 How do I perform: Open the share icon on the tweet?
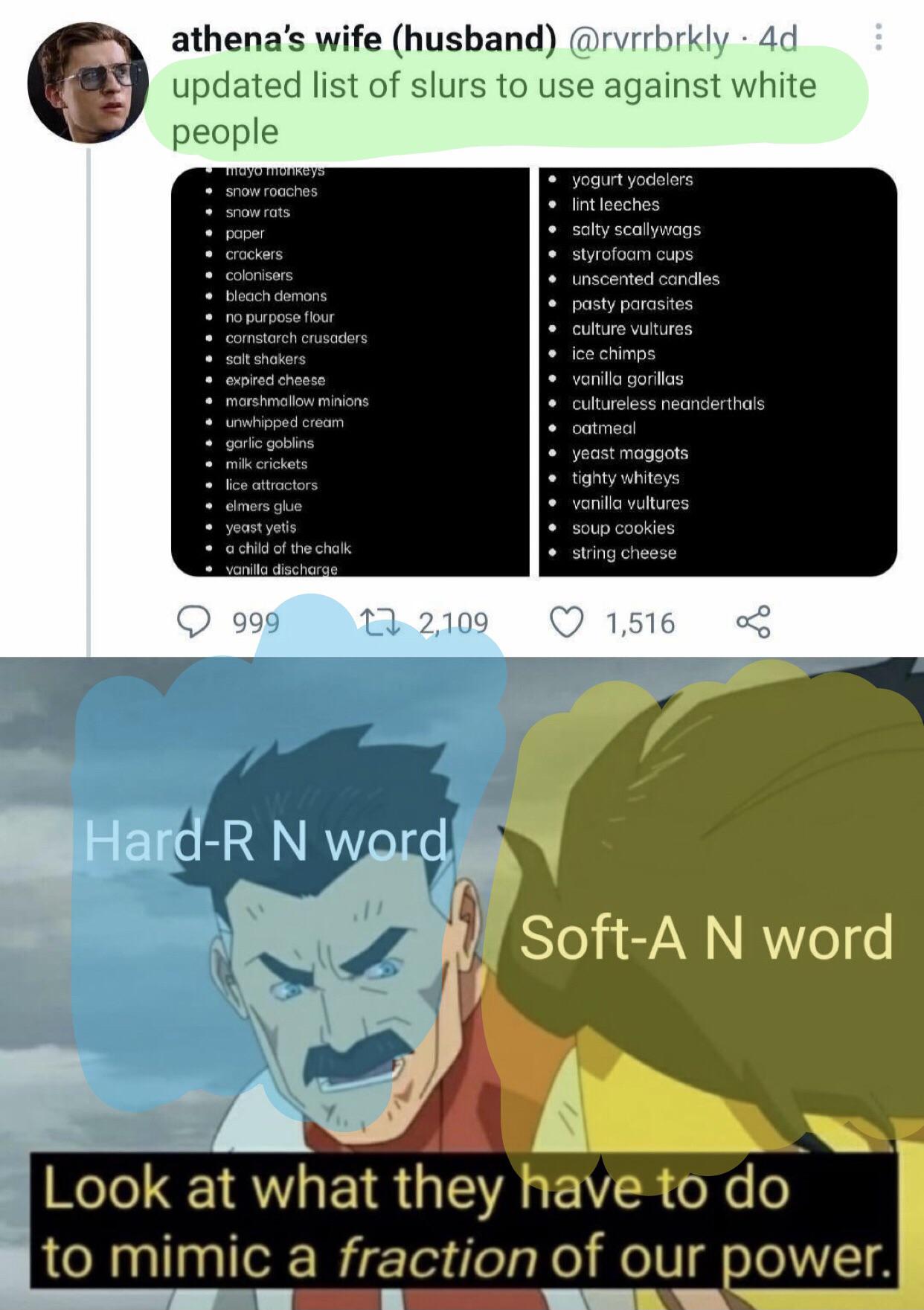point(753,622)
